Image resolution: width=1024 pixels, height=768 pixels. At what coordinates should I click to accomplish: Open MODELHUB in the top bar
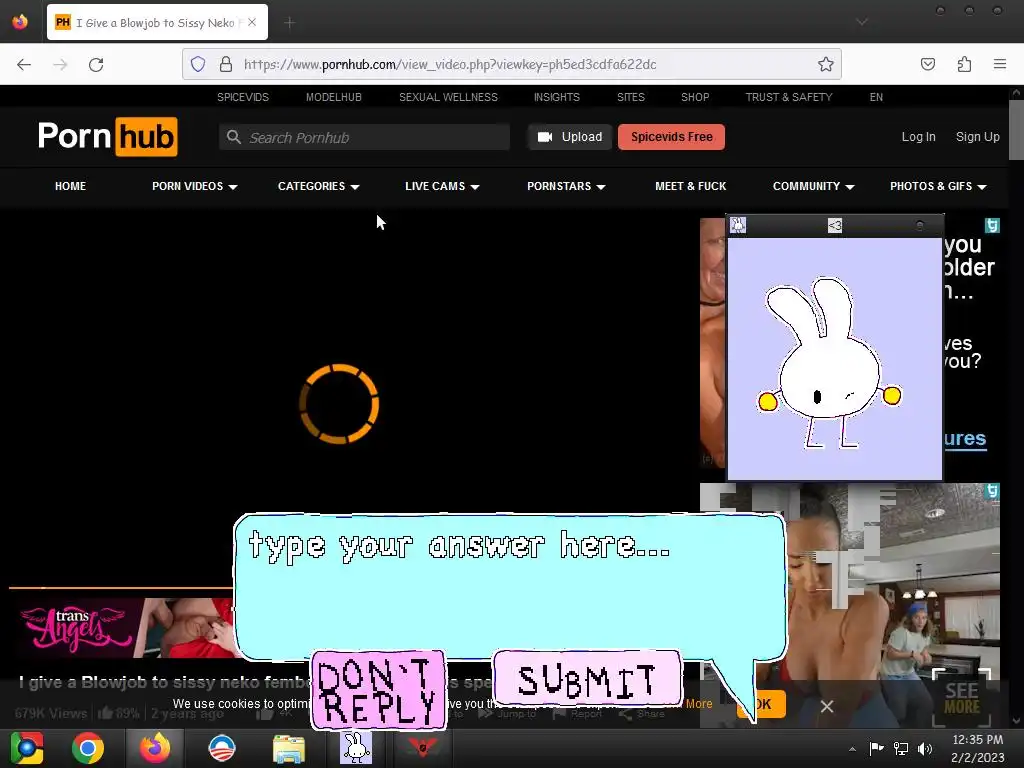334,97
